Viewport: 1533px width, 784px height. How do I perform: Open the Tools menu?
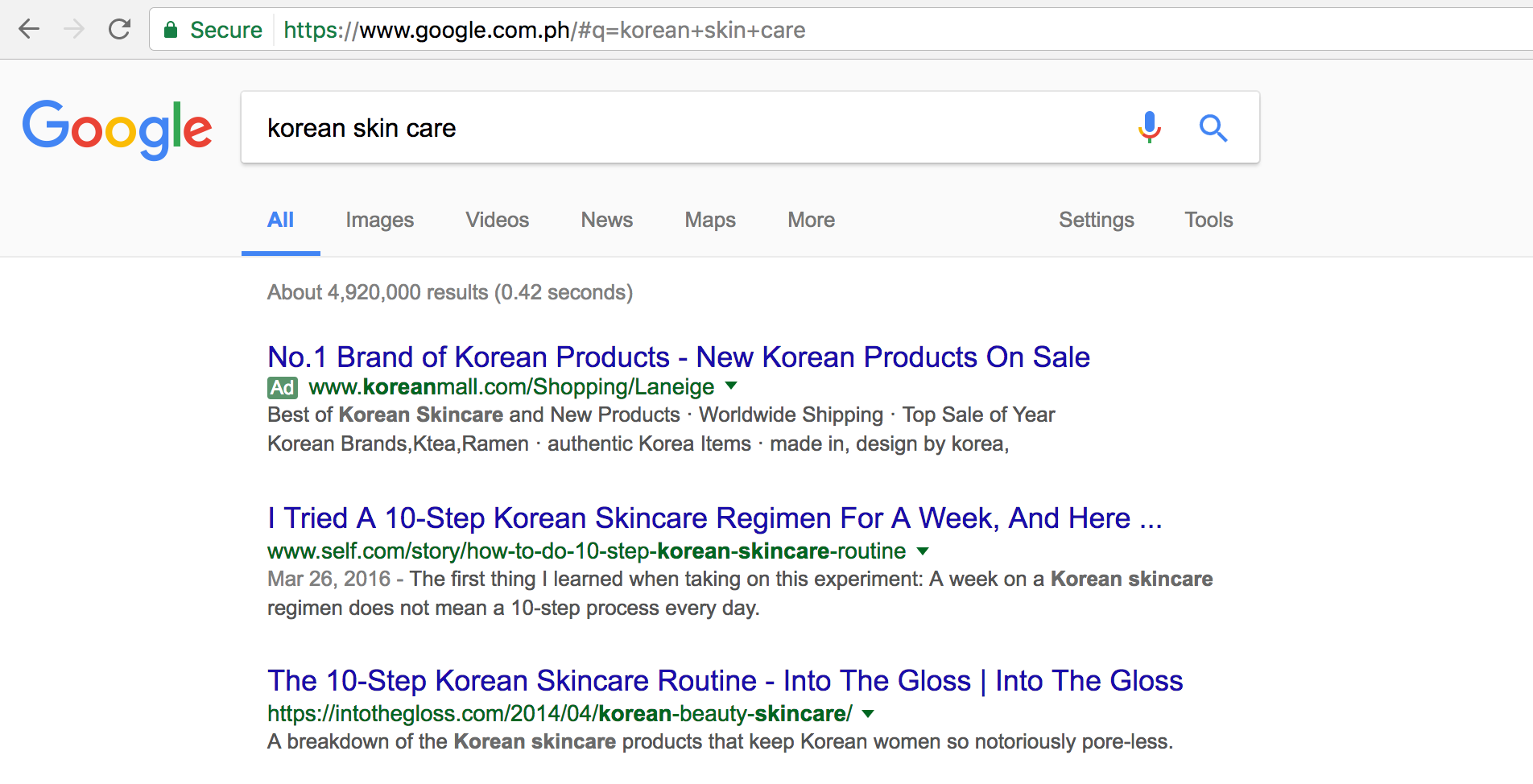(1208, 220)
